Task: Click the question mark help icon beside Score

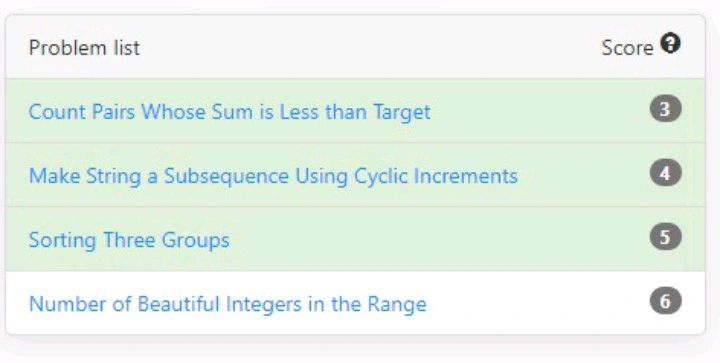Action: tap(670, 44)
